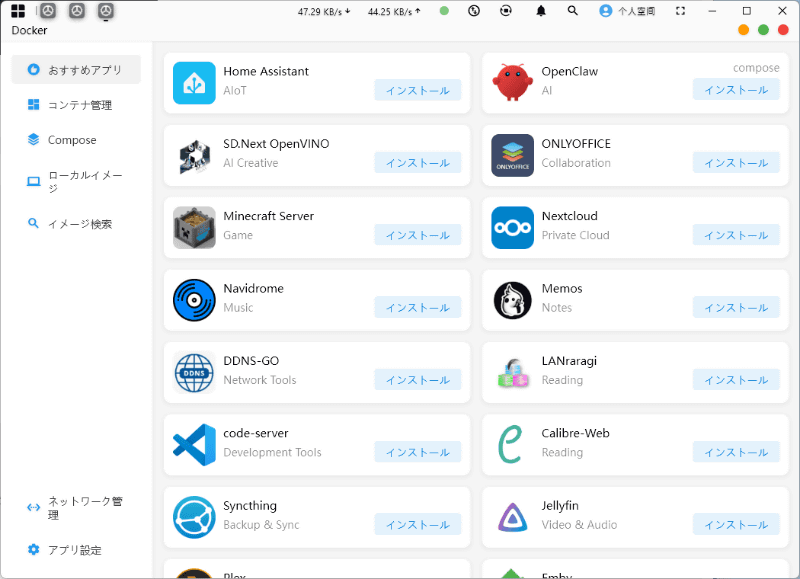Click the Jellyfin triangle icon
The width and height of the screenshot is (800, 579).
512,517
